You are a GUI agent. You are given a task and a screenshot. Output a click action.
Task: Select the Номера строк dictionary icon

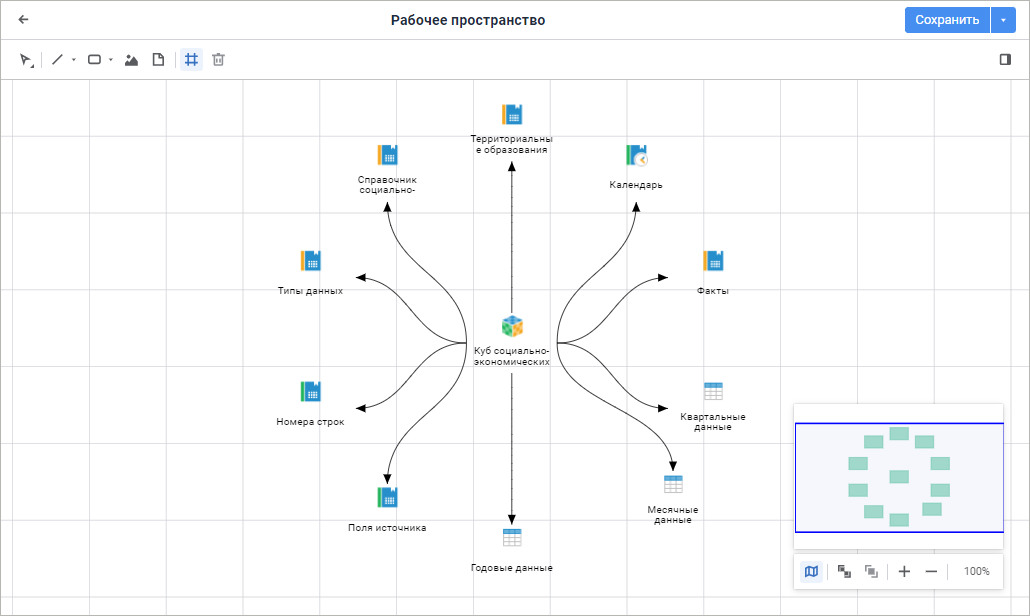pos(310,391)
